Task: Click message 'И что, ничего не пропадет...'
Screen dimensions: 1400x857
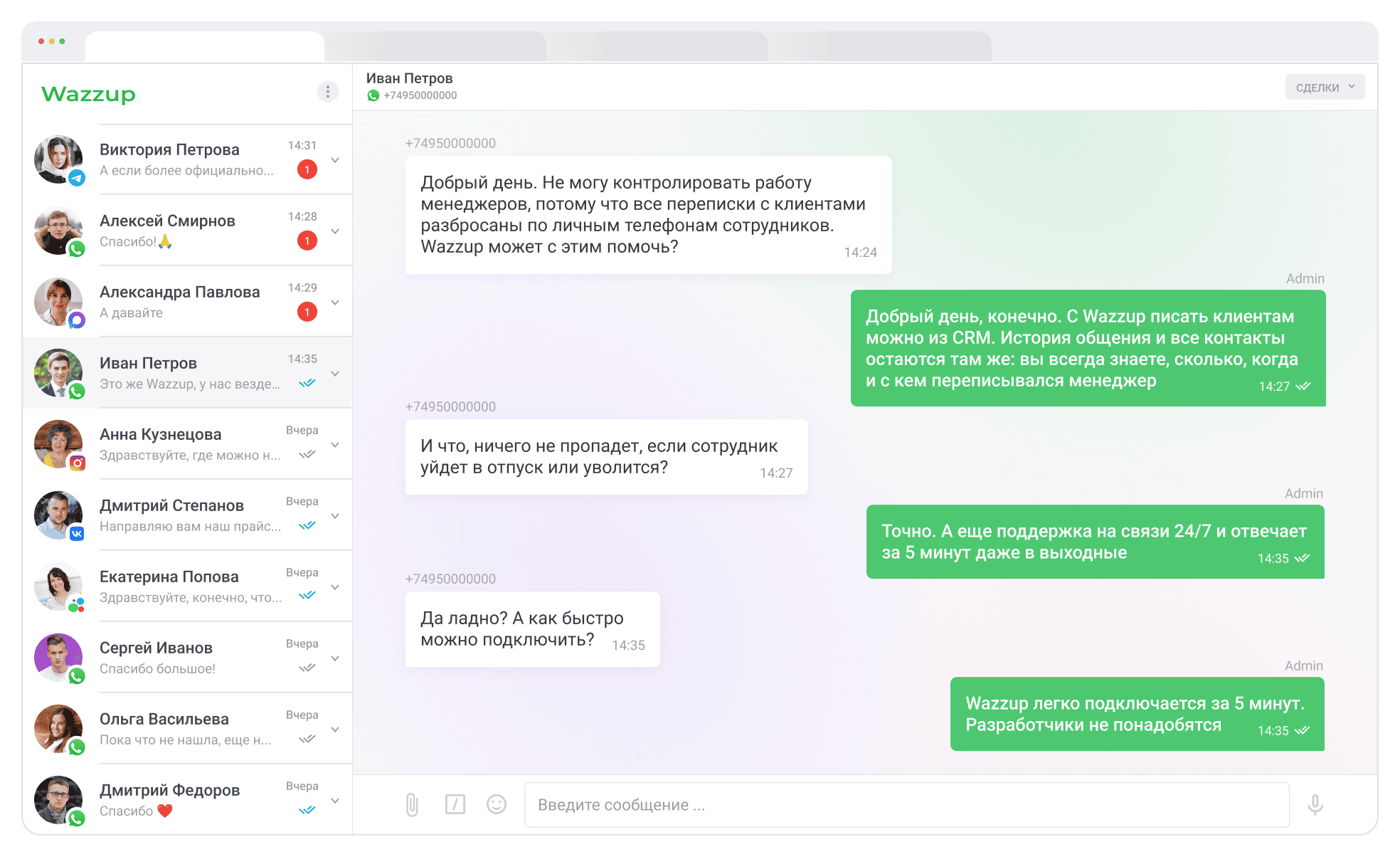Action: 606,457
